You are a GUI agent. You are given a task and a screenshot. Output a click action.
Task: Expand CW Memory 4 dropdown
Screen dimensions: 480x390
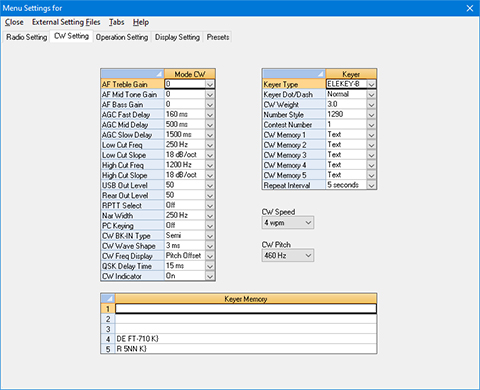(x=371, y=165)
